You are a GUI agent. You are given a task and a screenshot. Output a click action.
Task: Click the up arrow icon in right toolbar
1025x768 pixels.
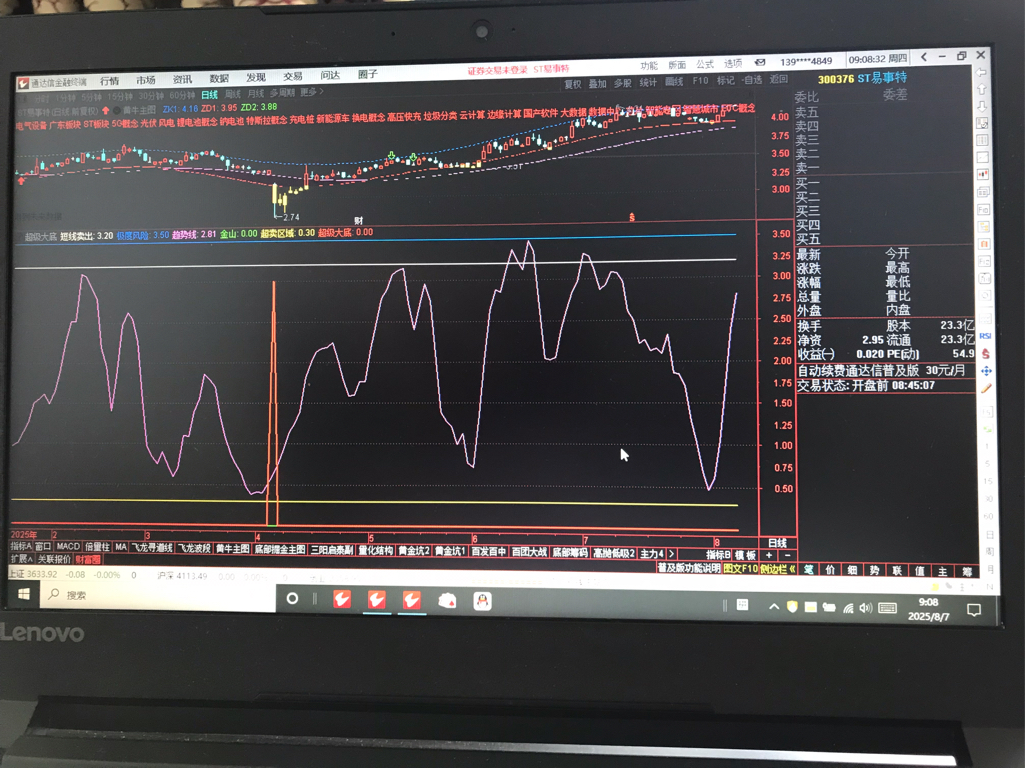[x=982, y=89]
